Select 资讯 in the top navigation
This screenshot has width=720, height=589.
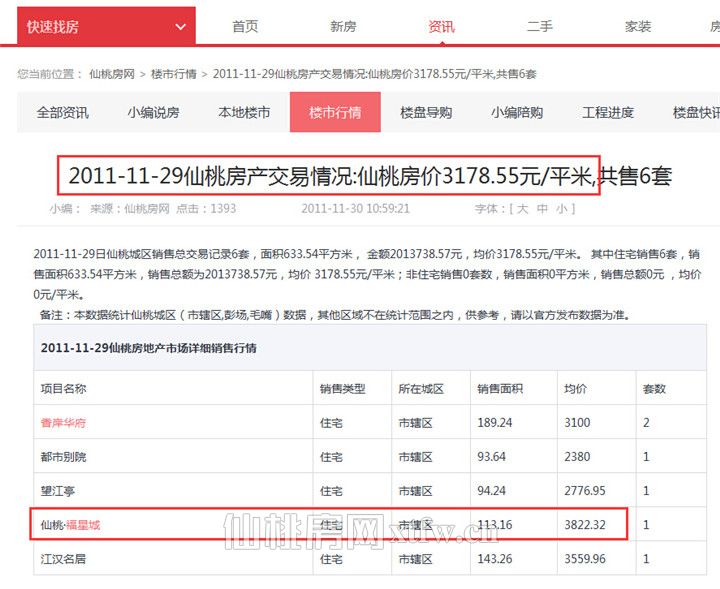pyautogui.click(x=441, y=27)
